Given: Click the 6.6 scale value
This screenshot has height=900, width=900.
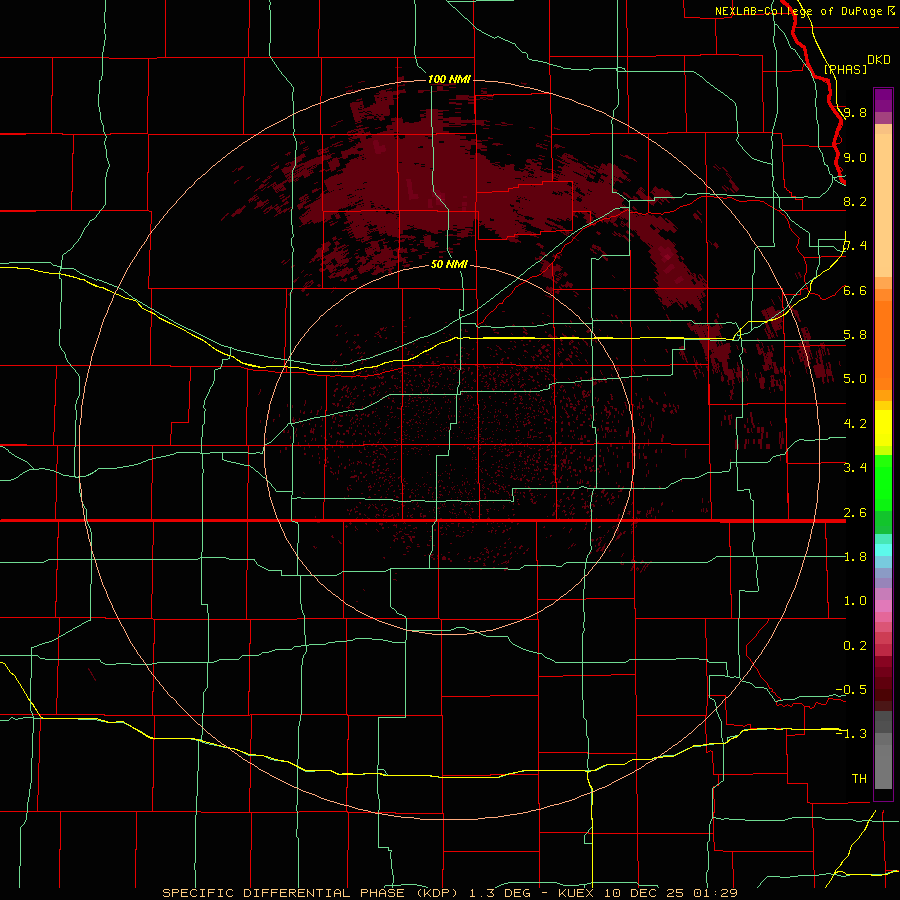Looking at the screenshot, I should pos(855,290).
